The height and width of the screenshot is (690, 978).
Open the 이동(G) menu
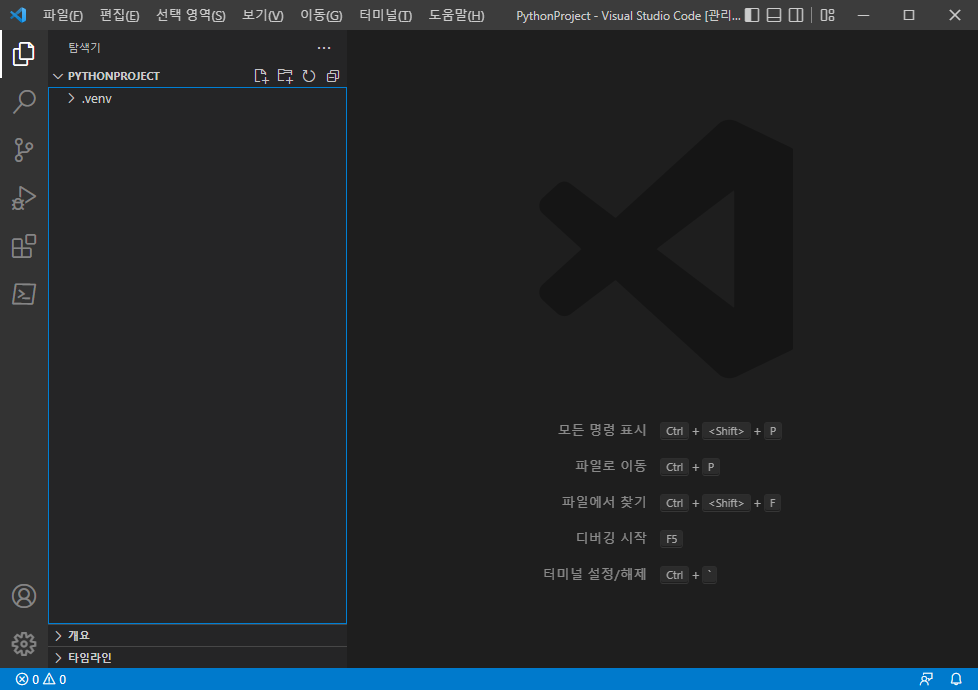click(321, 15)
